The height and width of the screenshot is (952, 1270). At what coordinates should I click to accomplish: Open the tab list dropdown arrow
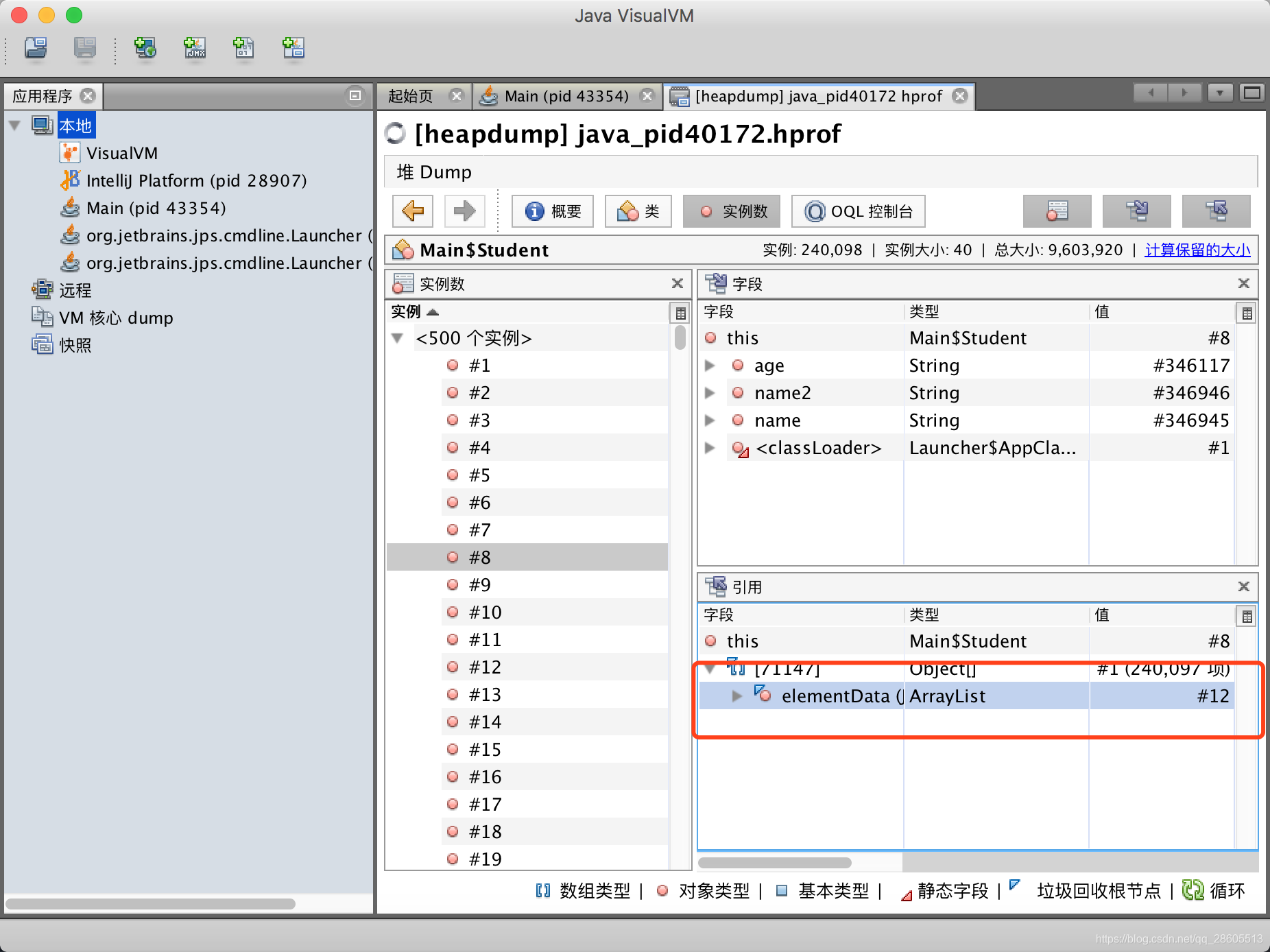point(1220,93)
